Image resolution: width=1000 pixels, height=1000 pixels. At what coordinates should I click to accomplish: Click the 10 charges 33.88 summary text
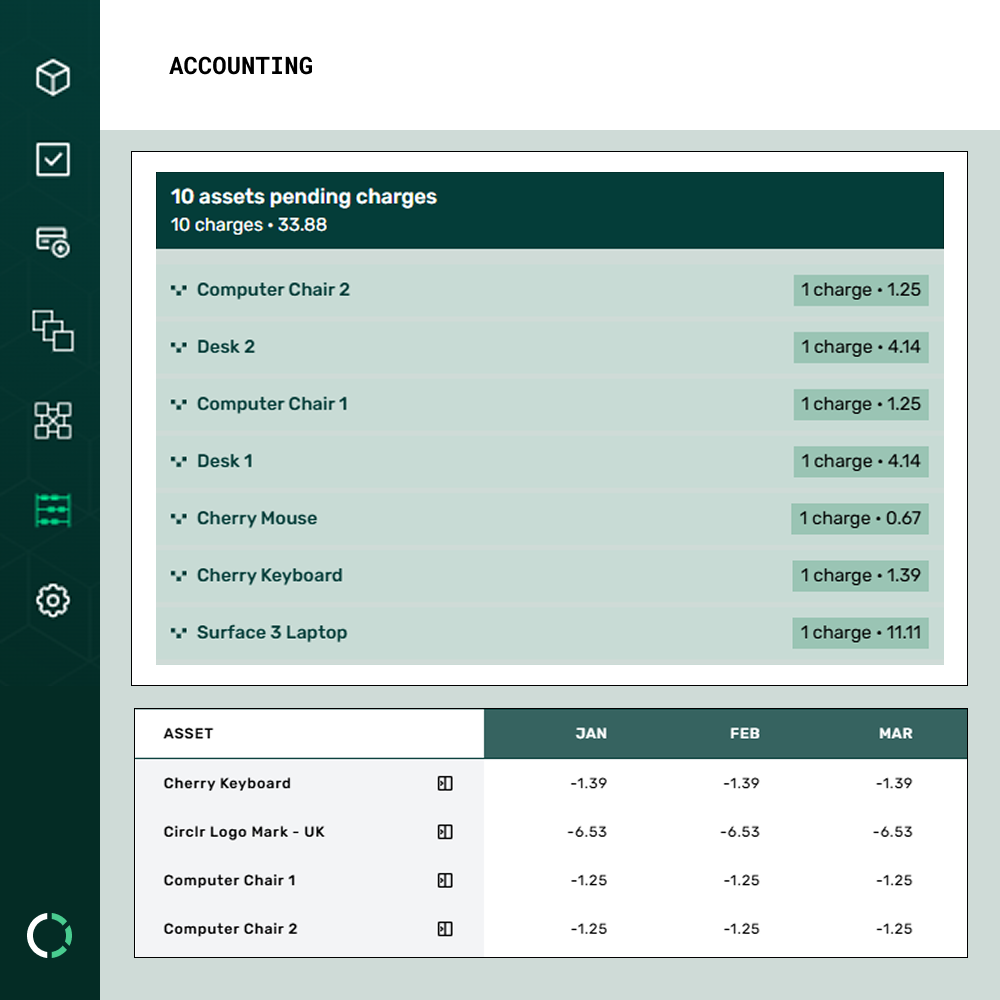coord(249,224)
